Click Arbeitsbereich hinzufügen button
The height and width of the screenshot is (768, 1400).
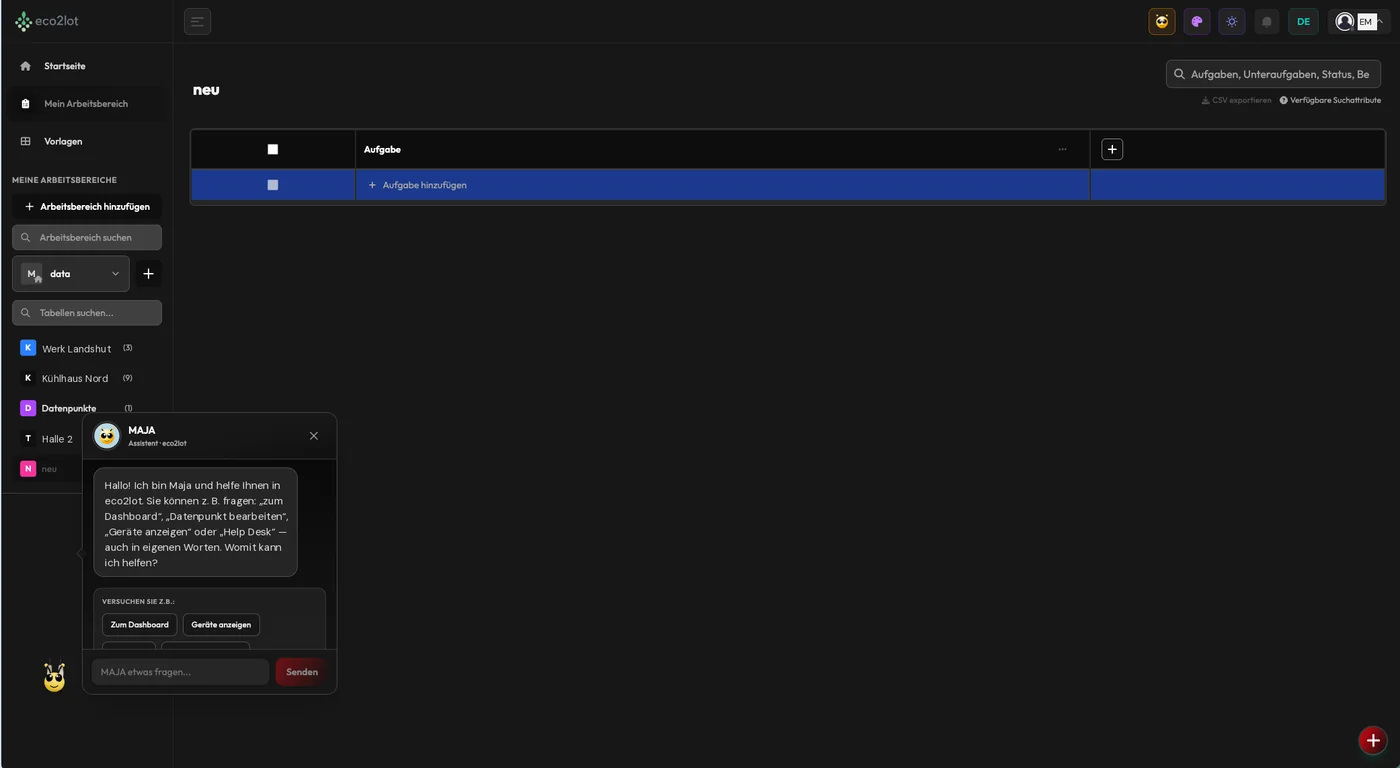pos(87,207)
